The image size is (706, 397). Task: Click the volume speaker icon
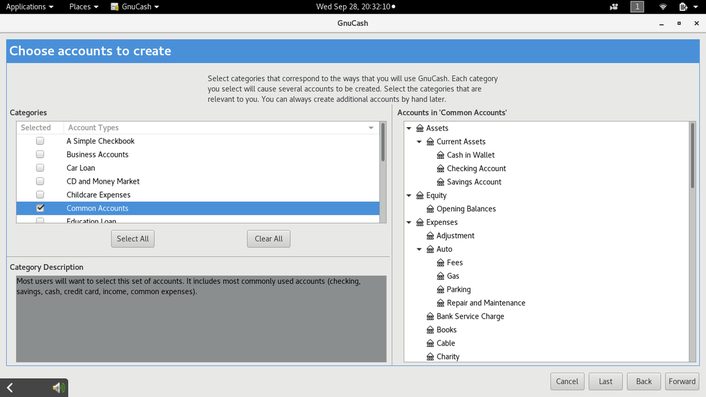pyautogui.click(x=58, y=388)
